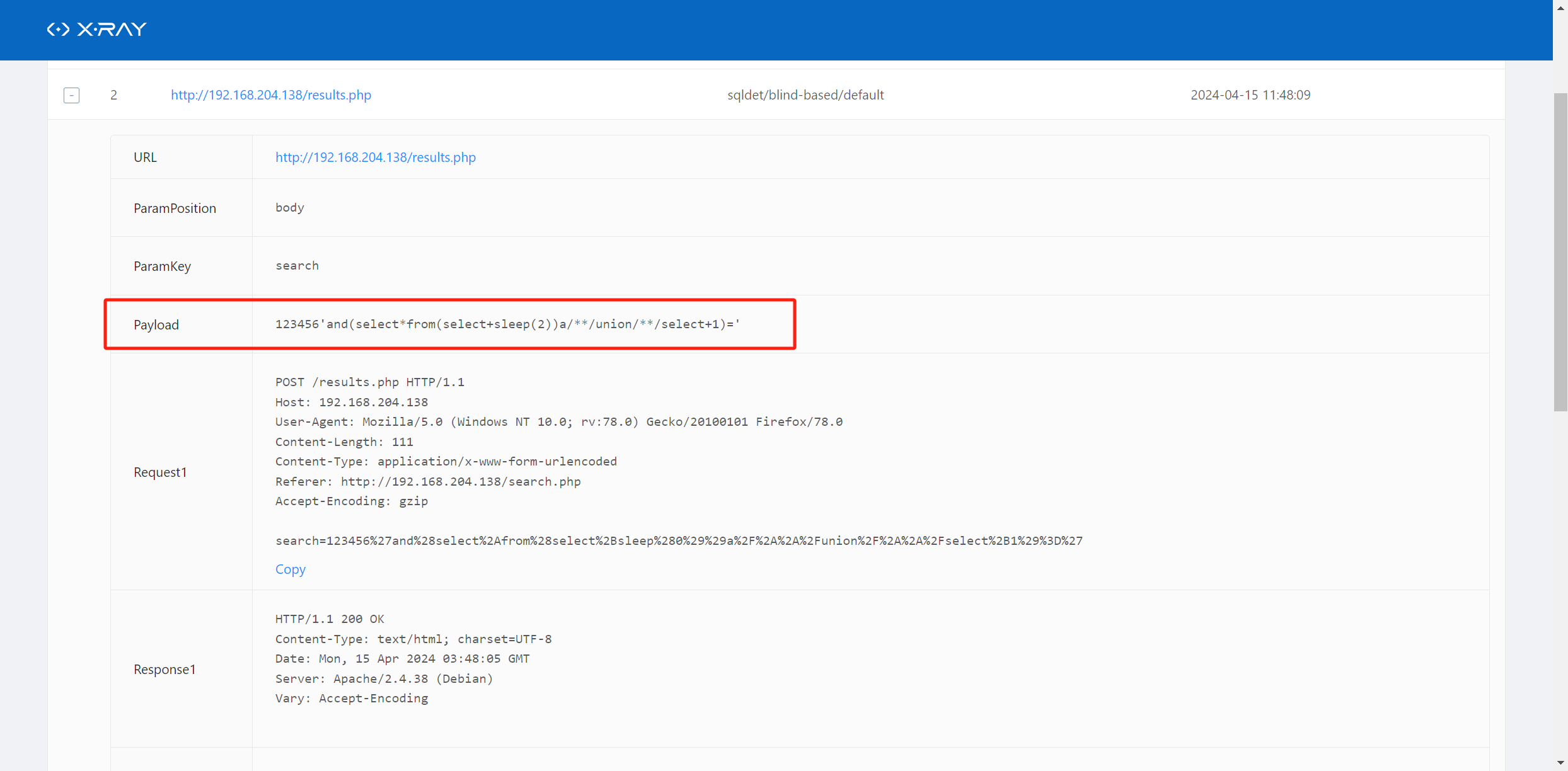Click the 2024-04-15 11:48:09 timestamp
Image resolution: width=1568 pixels, height=771 pixels.
tap(1250, 94)
